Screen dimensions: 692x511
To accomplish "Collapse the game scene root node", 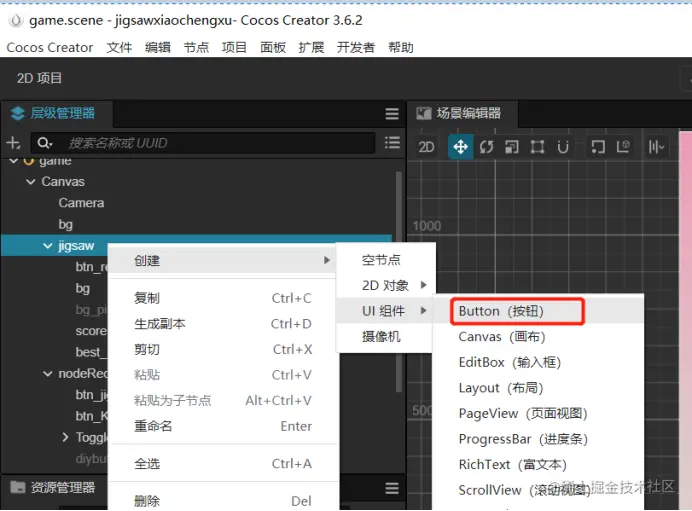I will (x=14, y=161).
